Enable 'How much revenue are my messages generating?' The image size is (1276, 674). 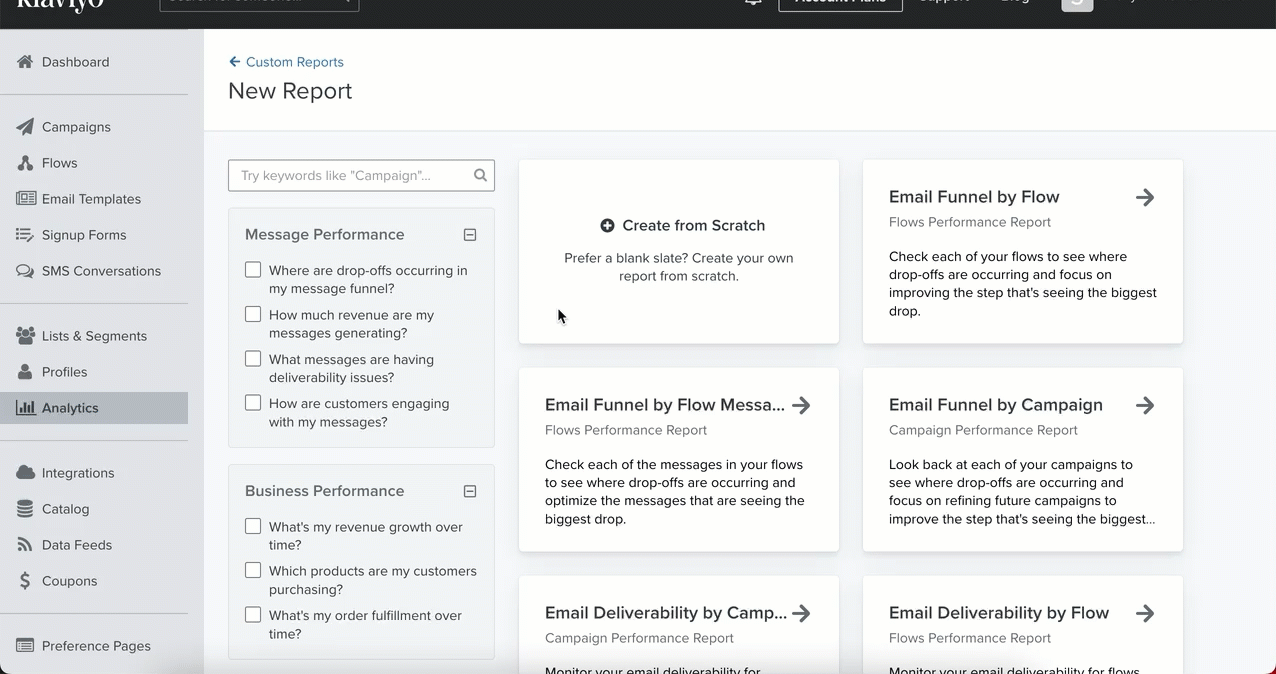(x=253, y=313)
